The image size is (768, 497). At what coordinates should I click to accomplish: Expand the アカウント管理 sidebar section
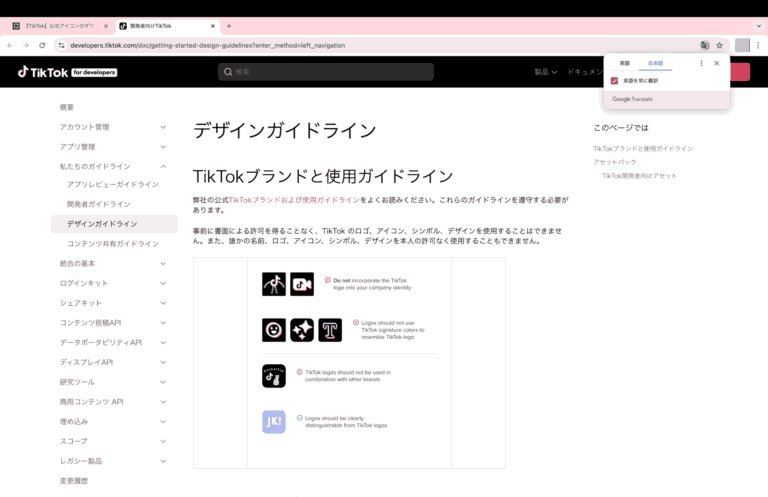pos(163,127)
